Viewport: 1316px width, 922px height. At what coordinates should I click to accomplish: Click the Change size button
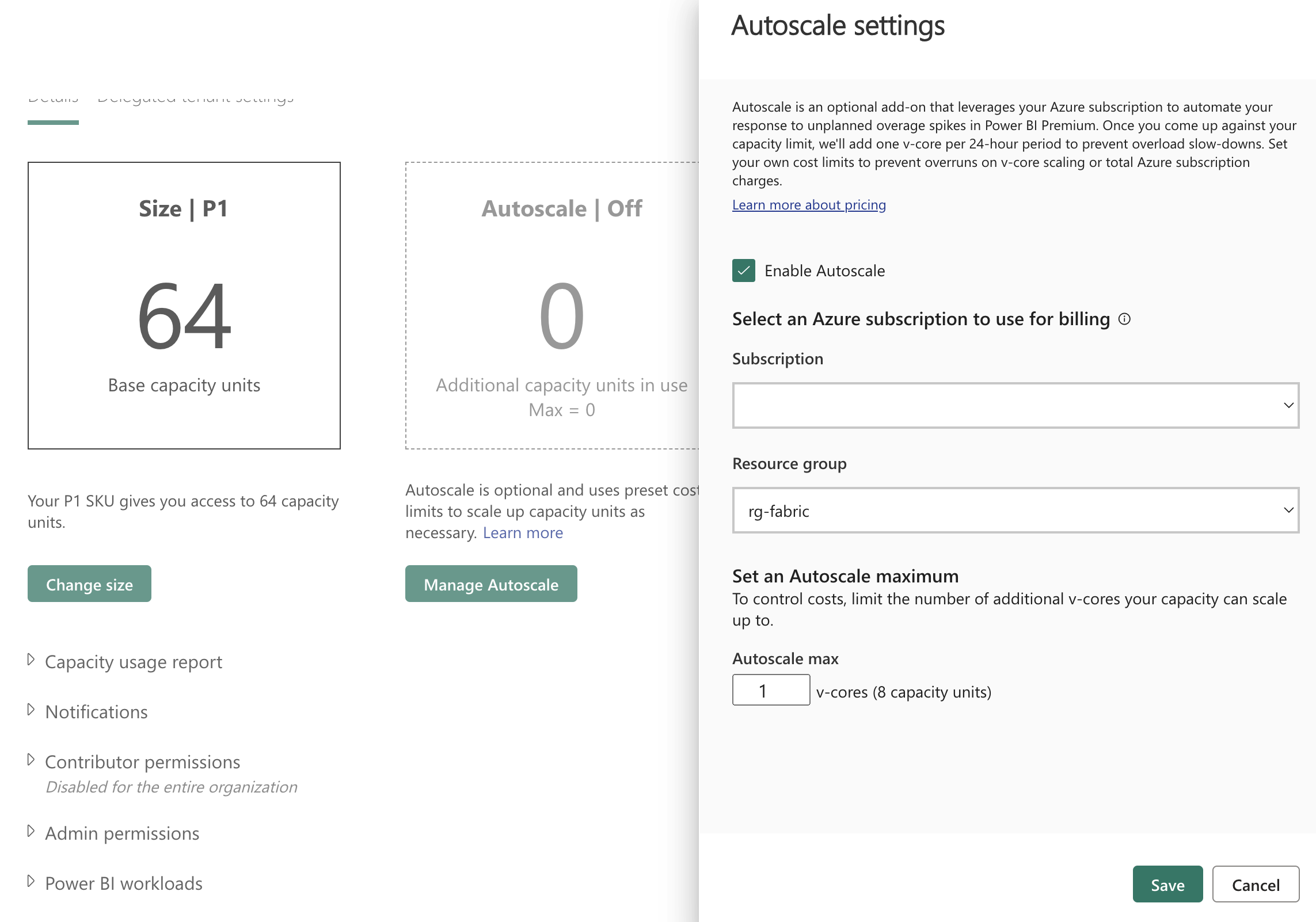(x=89, y=584)
